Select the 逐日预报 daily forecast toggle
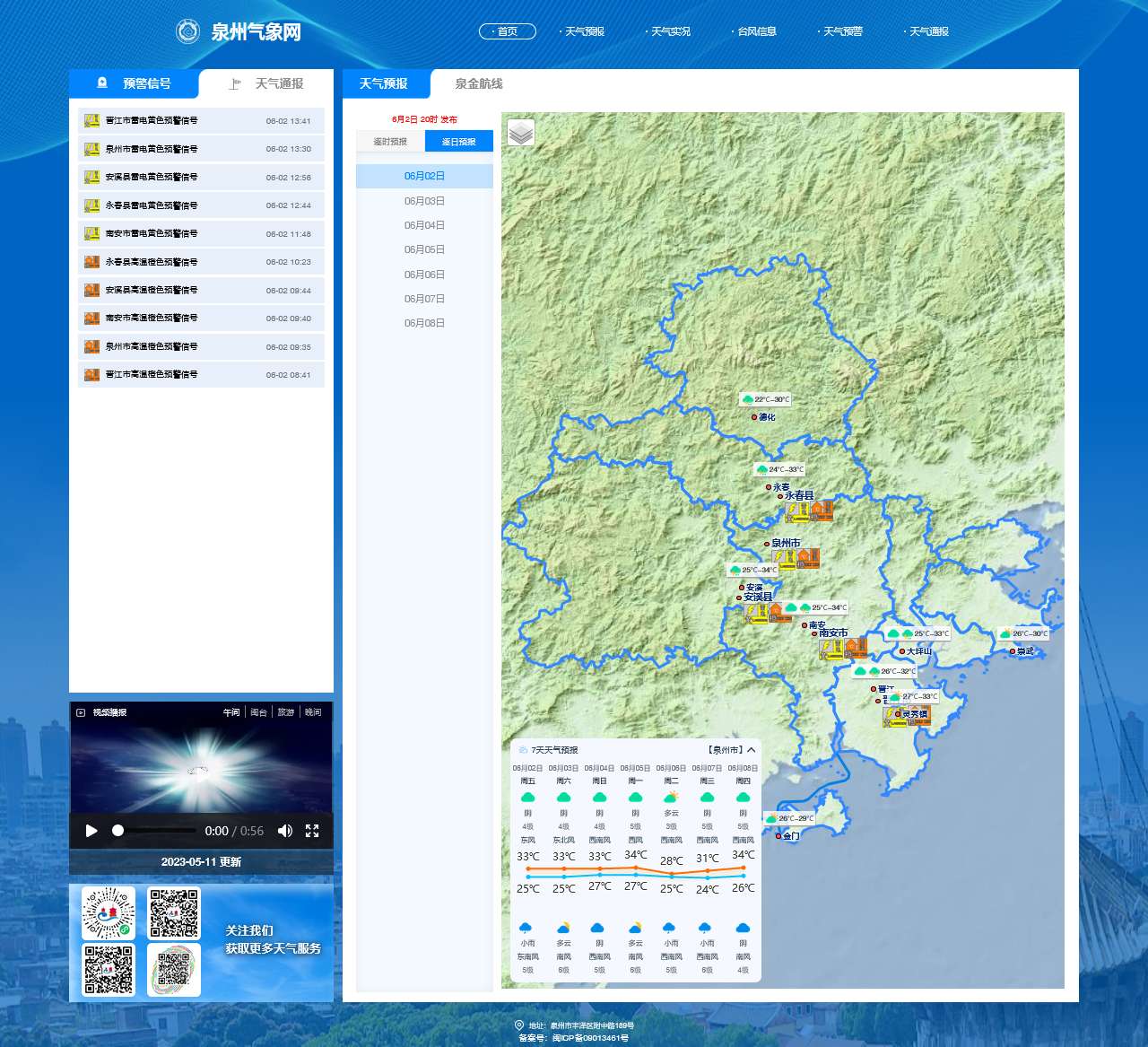 [459, 142]
